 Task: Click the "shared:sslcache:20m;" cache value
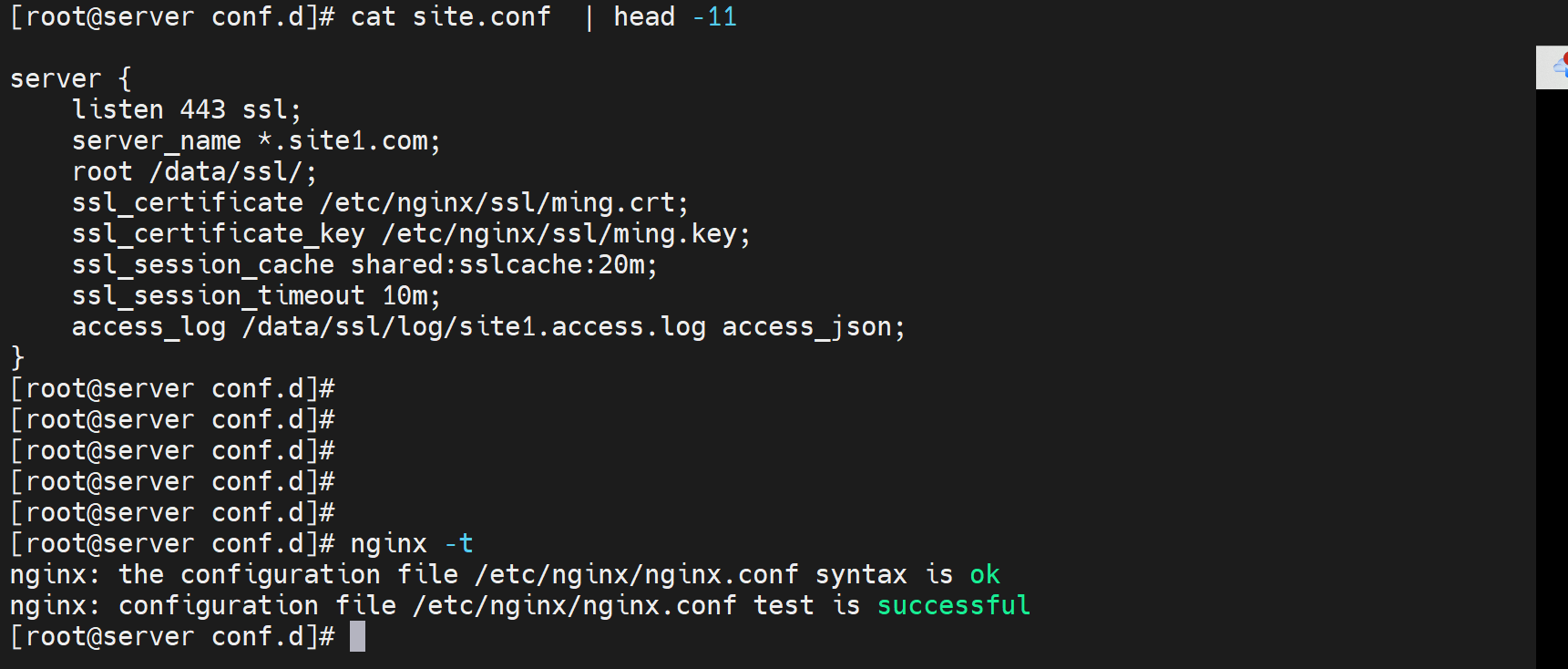click(x=504, y=264)
